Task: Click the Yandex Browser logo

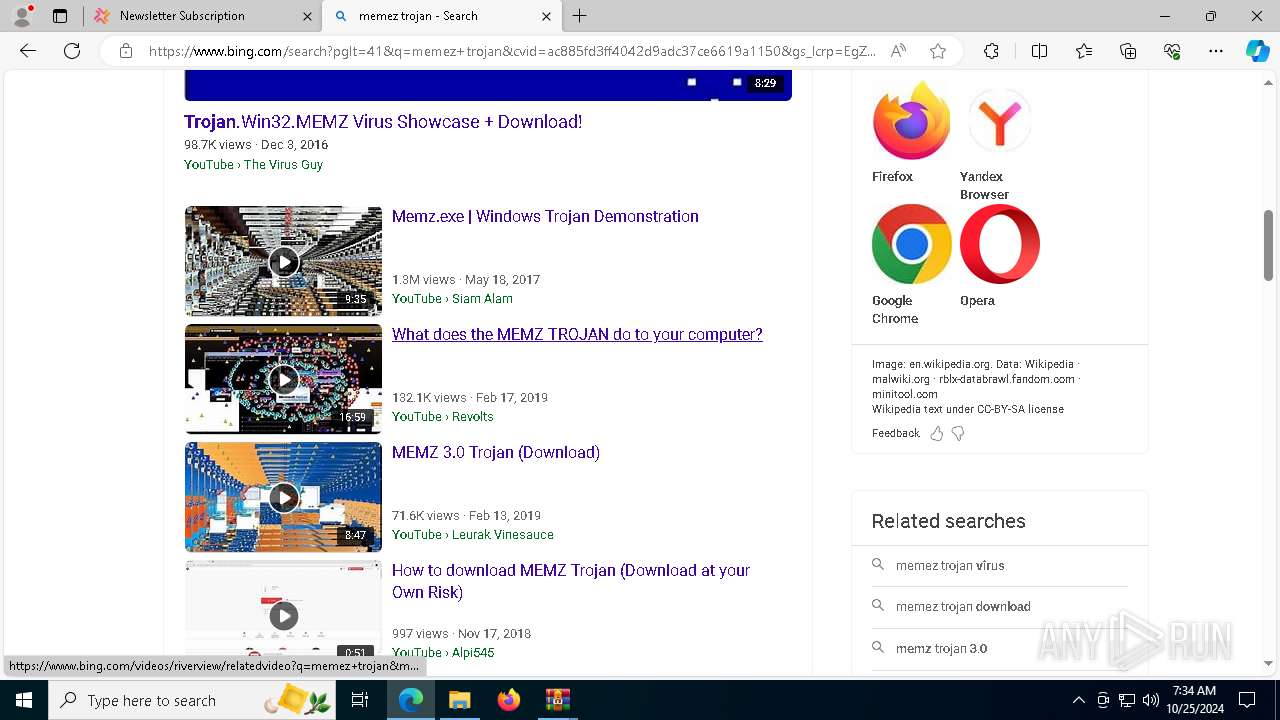Action: point(999,121)
